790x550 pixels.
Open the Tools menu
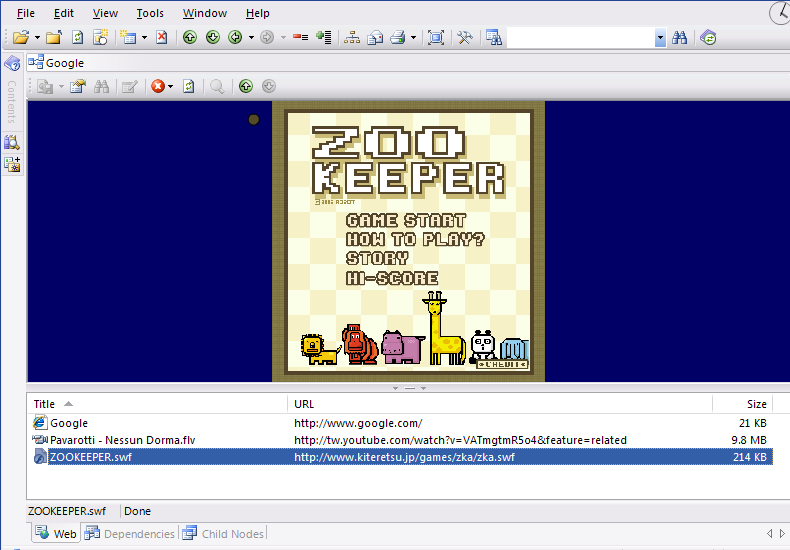click(x=150, y=13)
